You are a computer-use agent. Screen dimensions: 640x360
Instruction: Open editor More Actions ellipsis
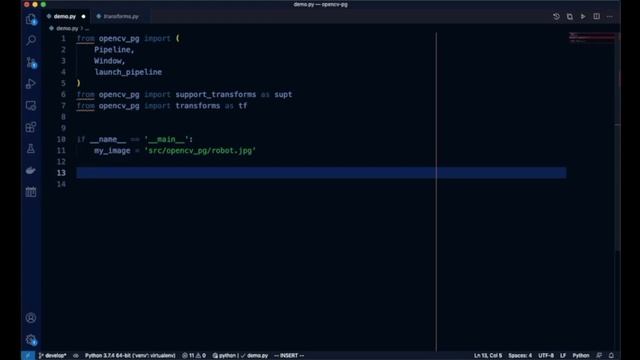(610, 16)
